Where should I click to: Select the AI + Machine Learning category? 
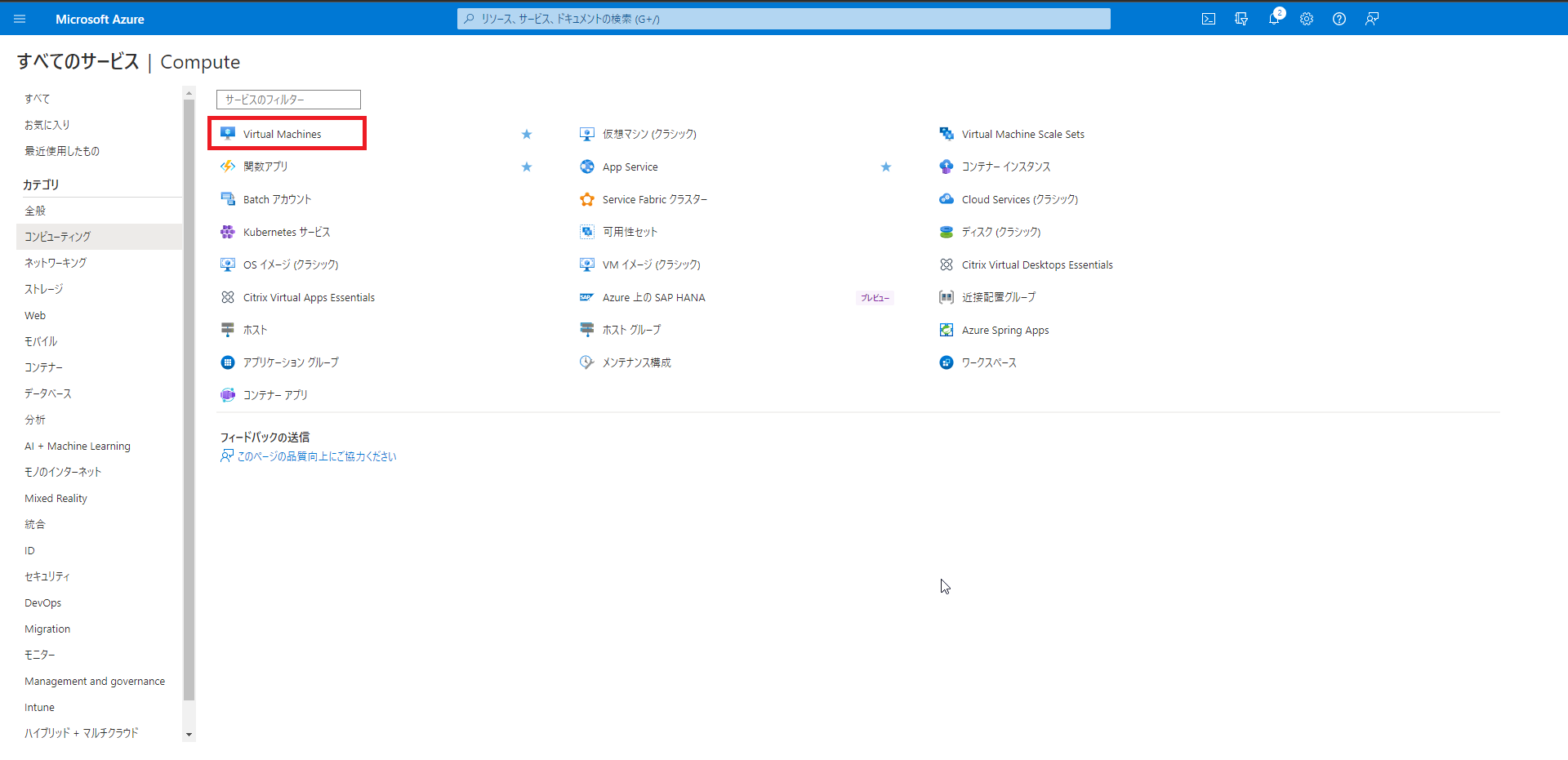pos(78,446)
